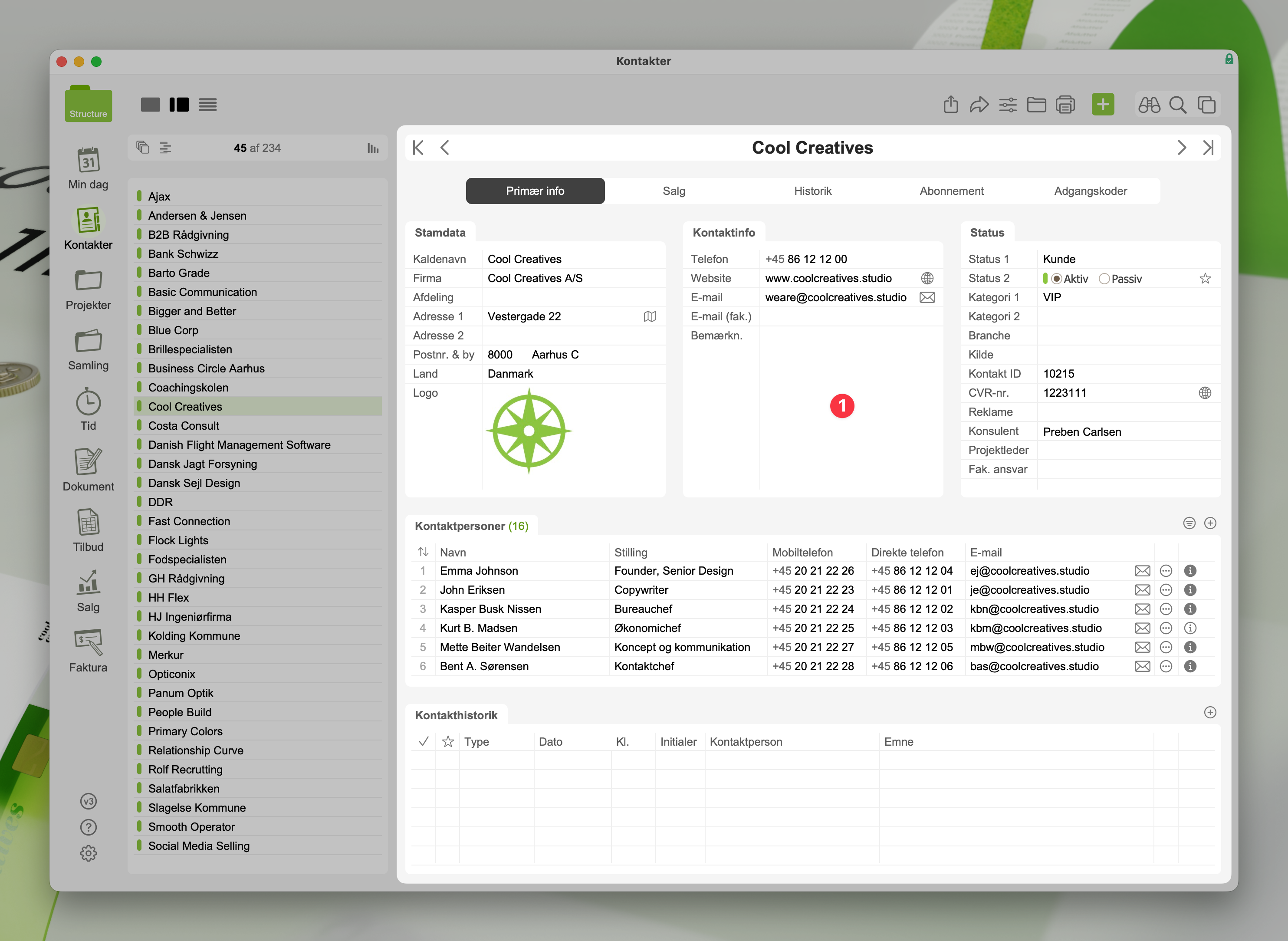This screenshot has width=1288, height=941.
Task: Click the printer icon in toolbar
Action: click(1065, 105)
